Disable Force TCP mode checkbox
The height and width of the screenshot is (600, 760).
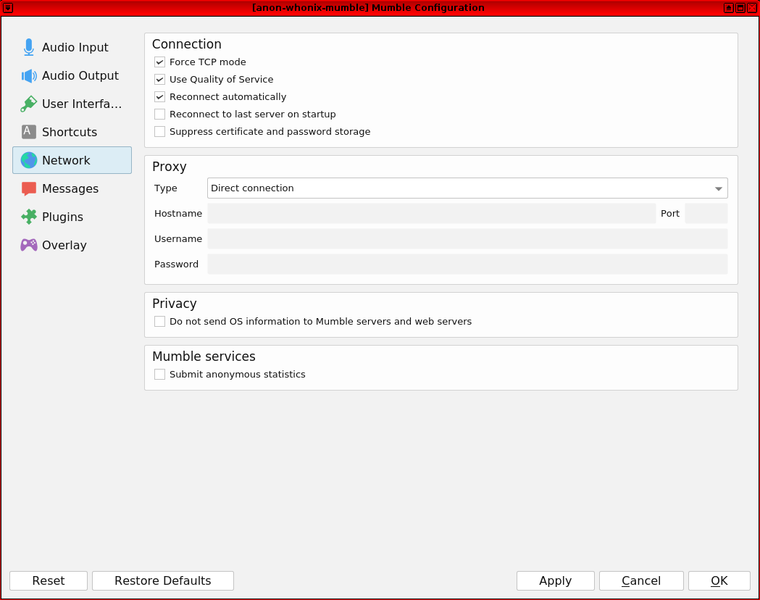point(160,62)
